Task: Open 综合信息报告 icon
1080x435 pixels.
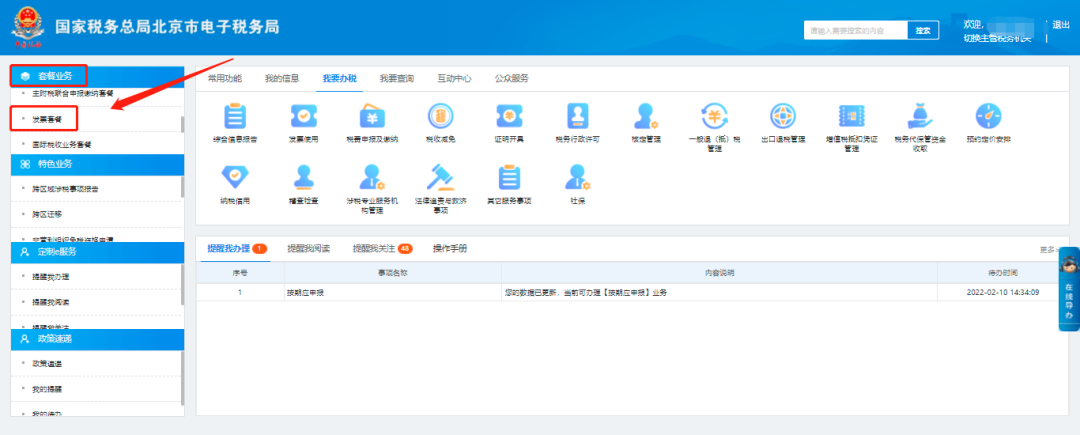Action: coord(235,116)
